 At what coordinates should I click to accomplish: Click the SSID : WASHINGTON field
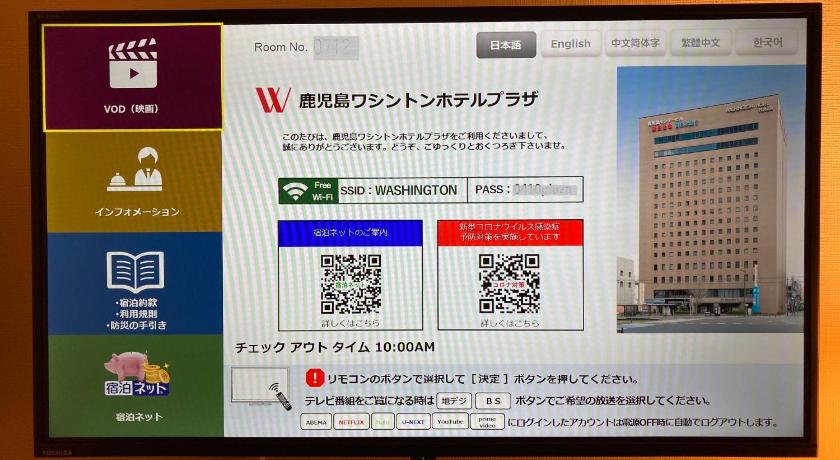[402, 190]
